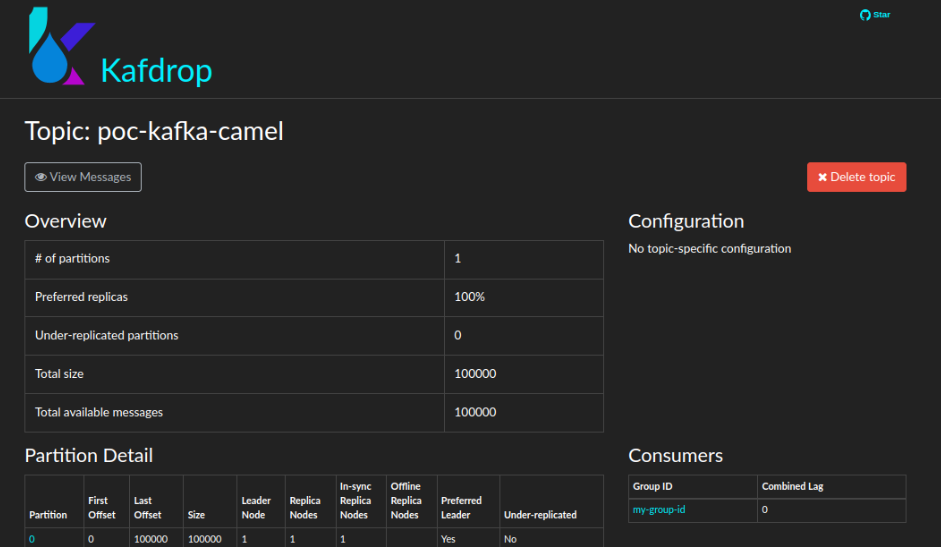This screenshot has width=941, height=547.
Task: Select the 'Topic: poc-kafka-camel' heading
Action: (x=154, y=131)
